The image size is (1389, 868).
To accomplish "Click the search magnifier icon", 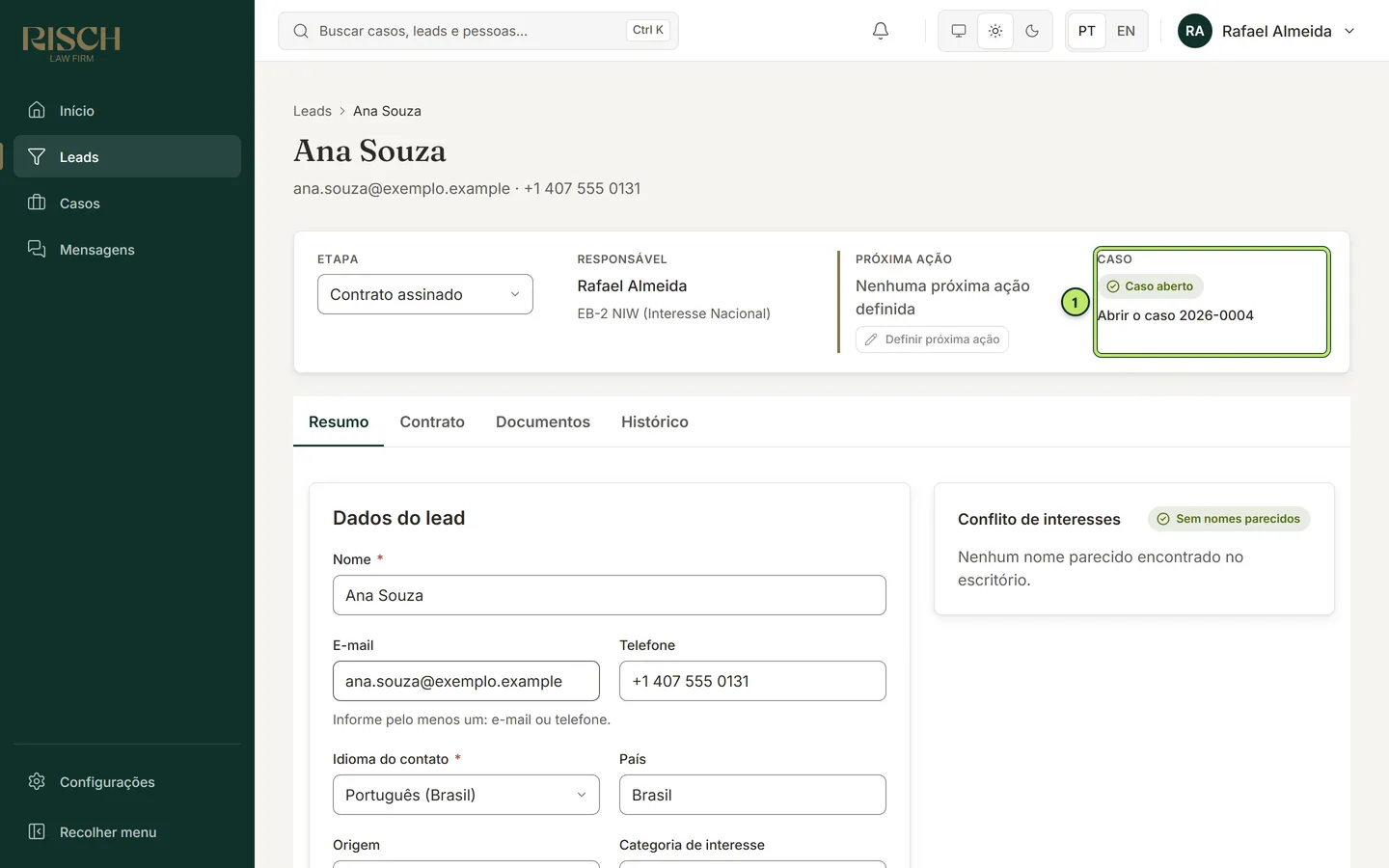I will (x=301, y=31).
